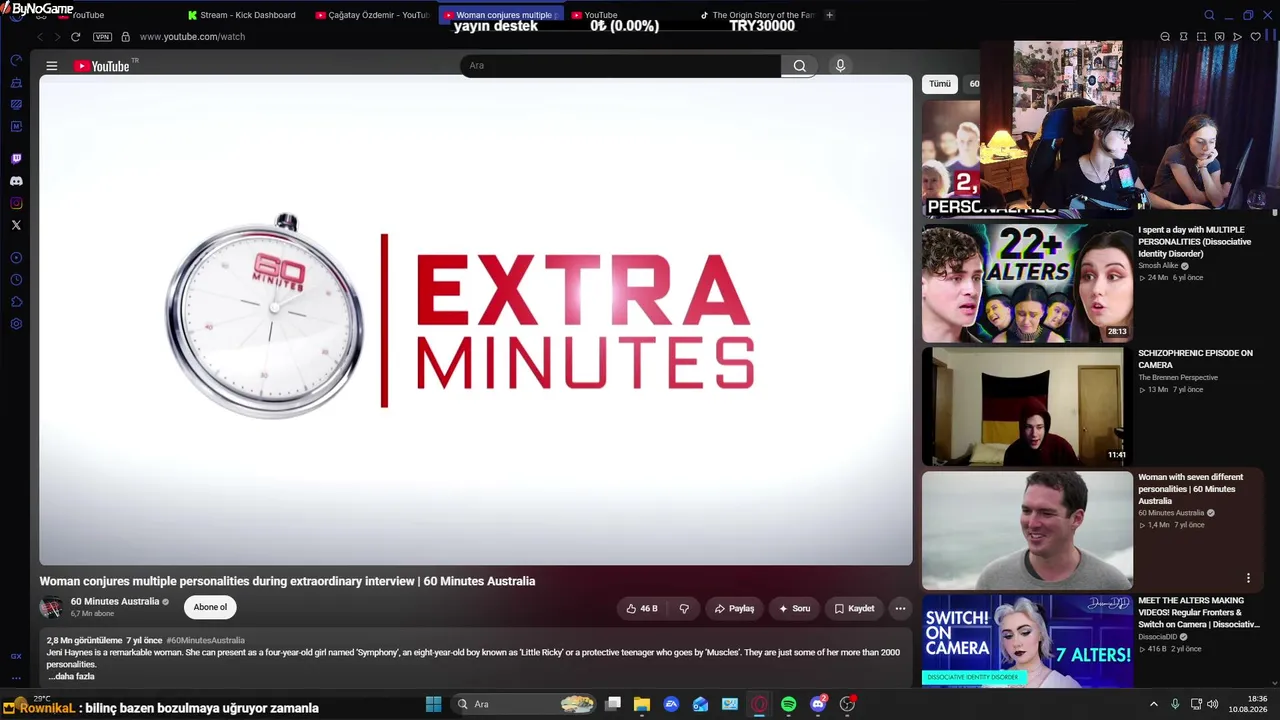This screenshot has height=720, width=1280.
Task: Open the EA app from taskbar
Action: point(672,704)
